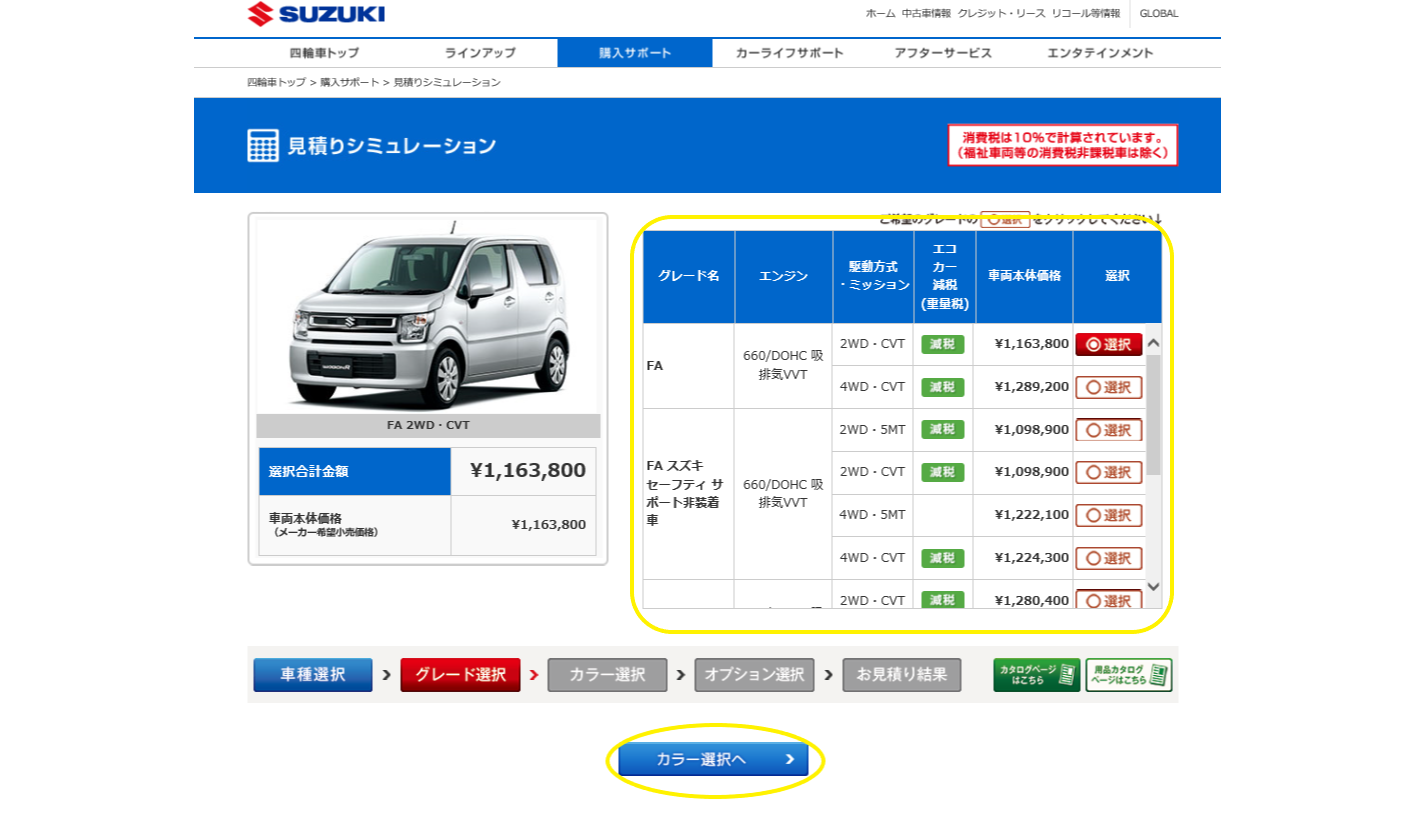The width and height of the screenshot is (1416, 824).
Task: Click 購入サポート in the breadcrumb
Action: 350,83
